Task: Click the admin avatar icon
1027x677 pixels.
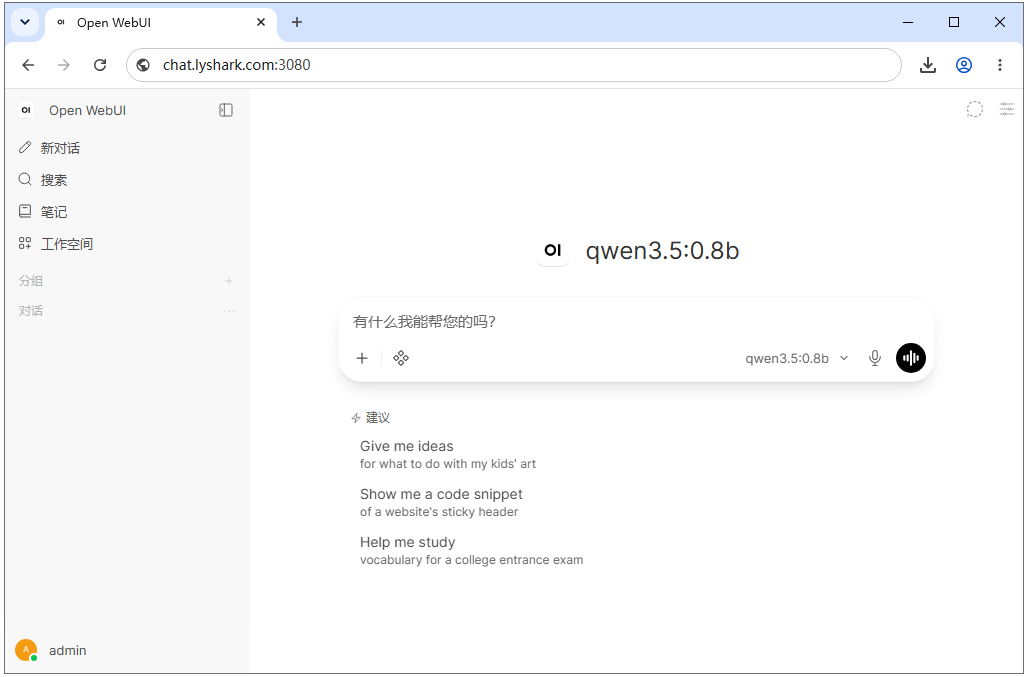Action: click(26, 650)
